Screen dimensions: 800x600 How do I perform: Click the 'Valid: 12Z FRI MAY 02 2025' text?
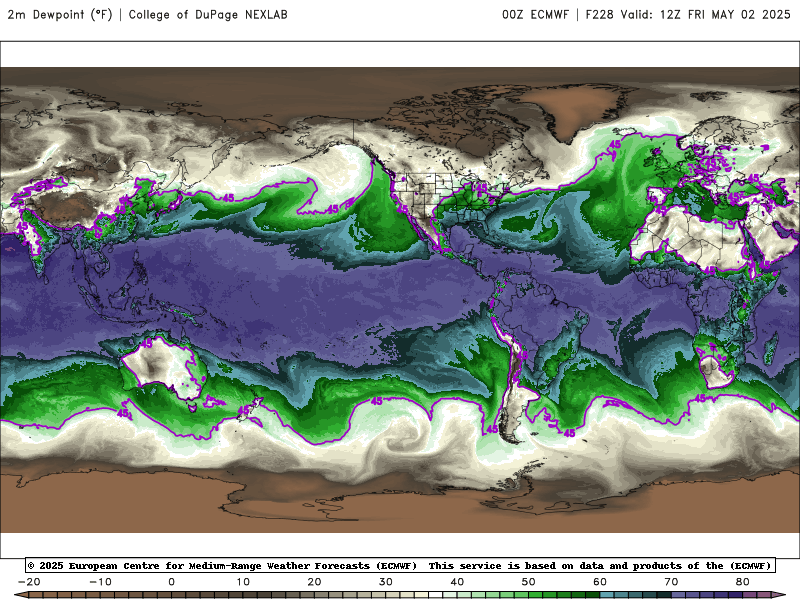[706, 15]
